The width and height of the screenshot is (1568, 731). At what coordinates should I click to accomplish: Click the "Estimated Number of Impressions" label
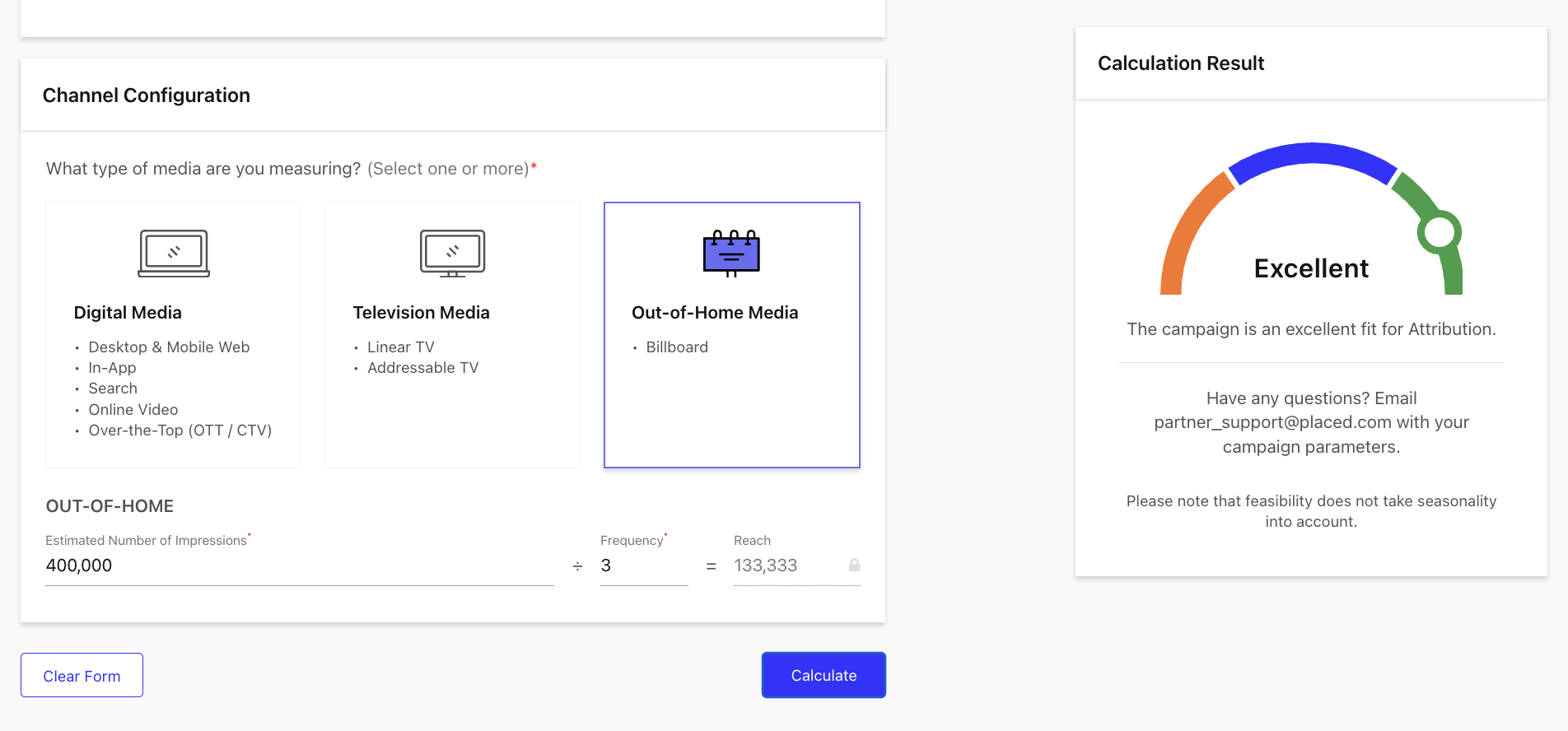tap(146, 541)
